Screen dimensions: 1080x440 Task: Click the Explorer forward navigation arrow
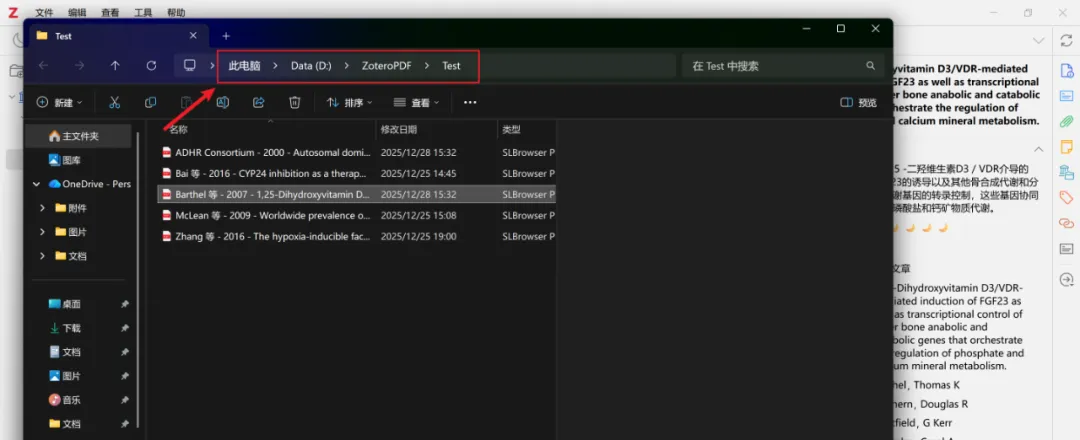pos(79,65)
